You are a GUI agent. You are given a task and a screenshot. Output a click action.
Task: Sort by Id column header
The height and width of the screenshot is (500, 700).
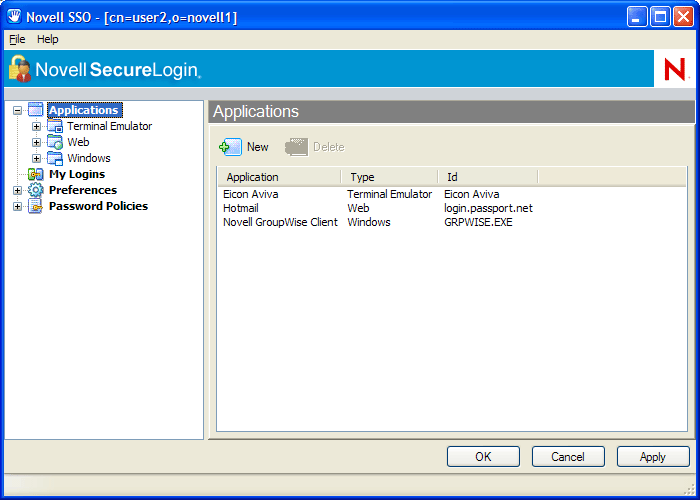[488, 177]
